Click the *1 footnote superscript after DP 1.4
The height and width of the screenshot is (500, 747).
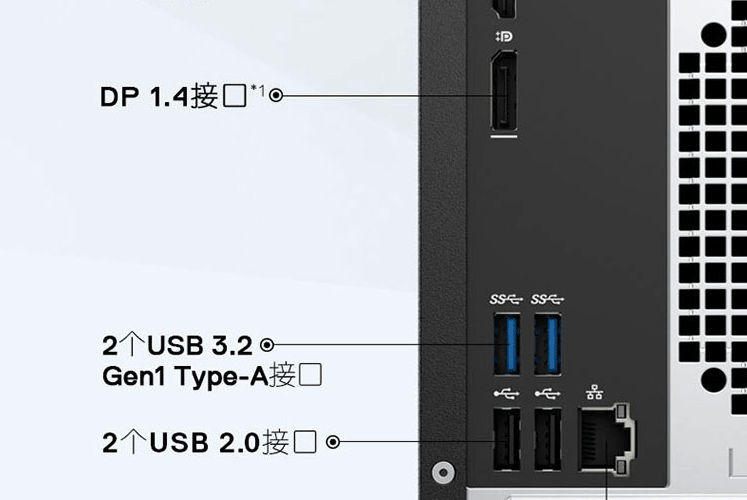tap(258, 90)
